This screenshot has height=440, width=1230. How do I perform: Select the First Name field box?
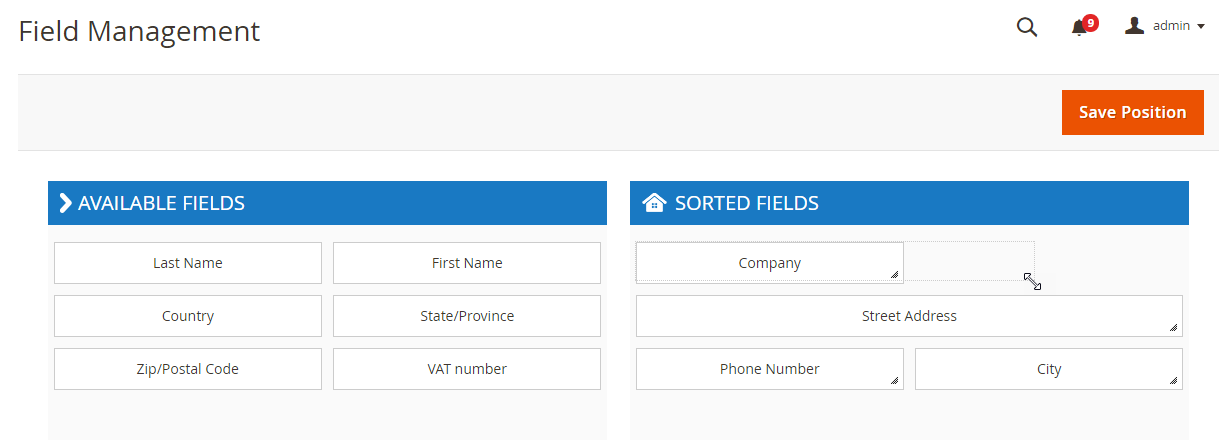click(467, 263)
